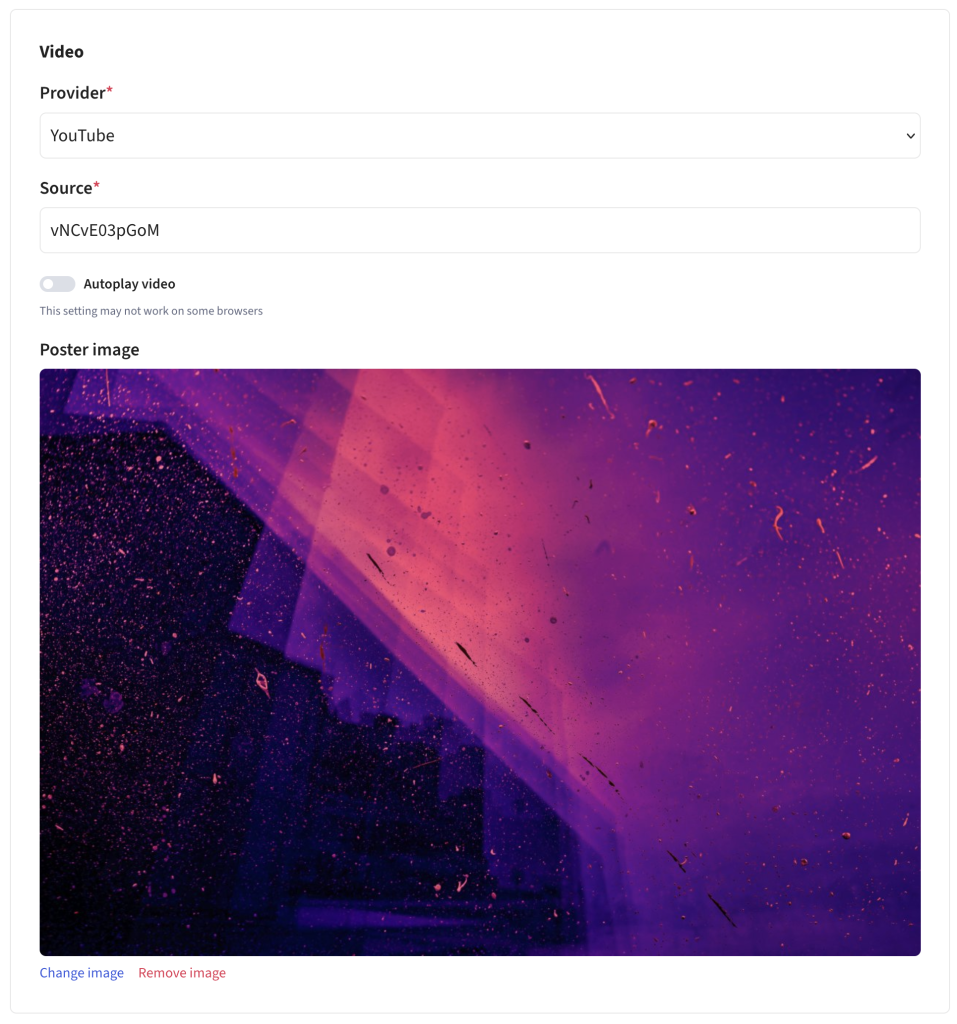Toggle the Autoplay video switch
Viewport: 957px width, 1024px height.
coord(57,283)
